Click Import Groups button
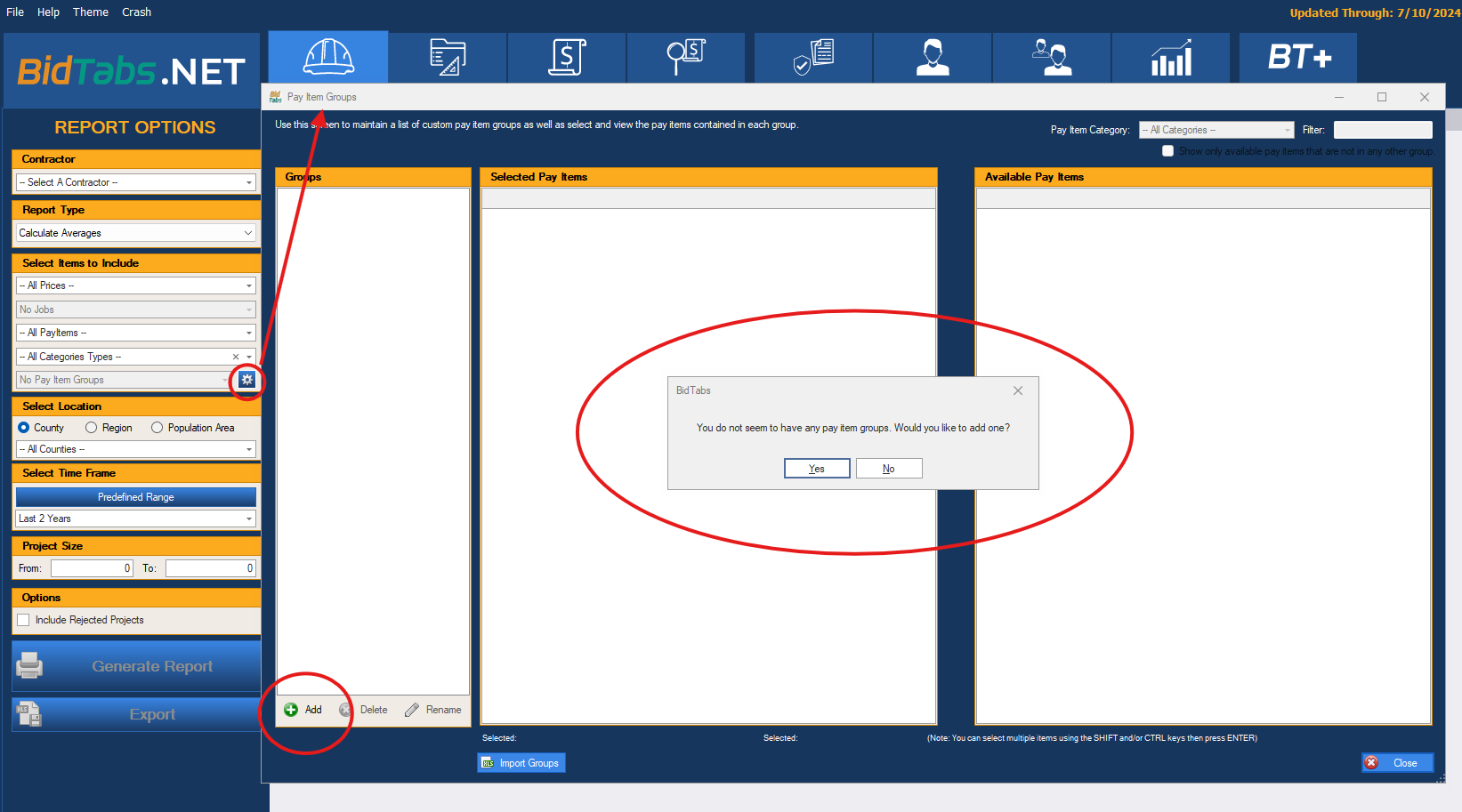 click(521, 763)
